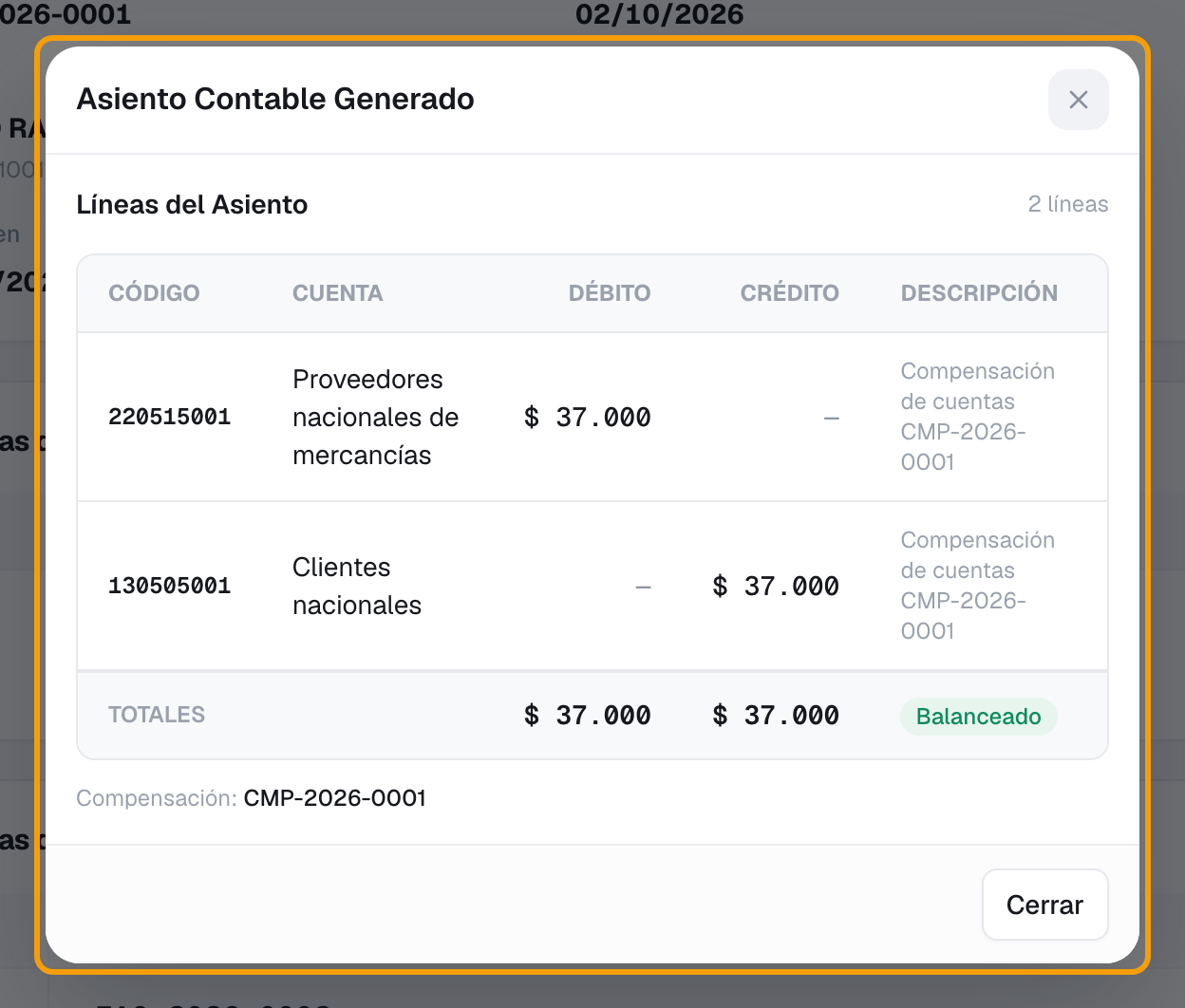Click the total debit amount in TOTALES row
The width and height of the screenshot is (1185, 1008).
point(588,715)
